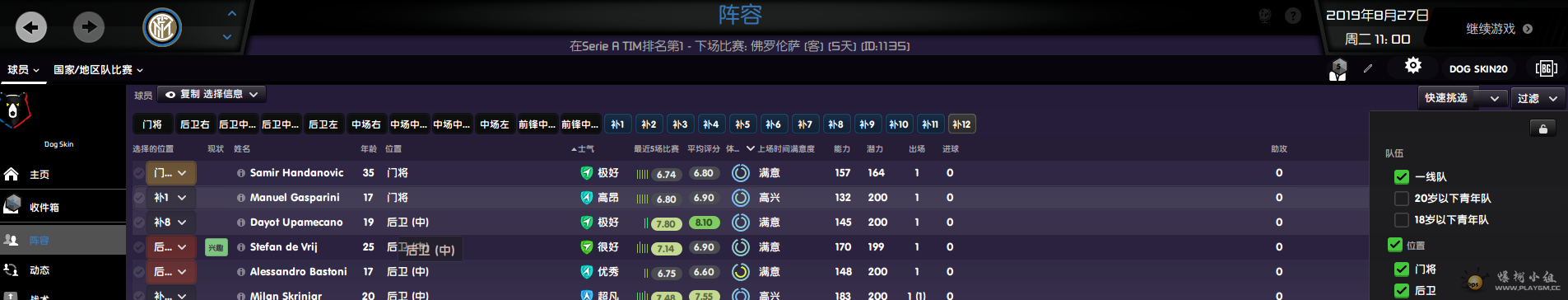Enable the 20岁以下青年队 checkbox
Screen dimensions: 1568x300
tap(1401, 198)
